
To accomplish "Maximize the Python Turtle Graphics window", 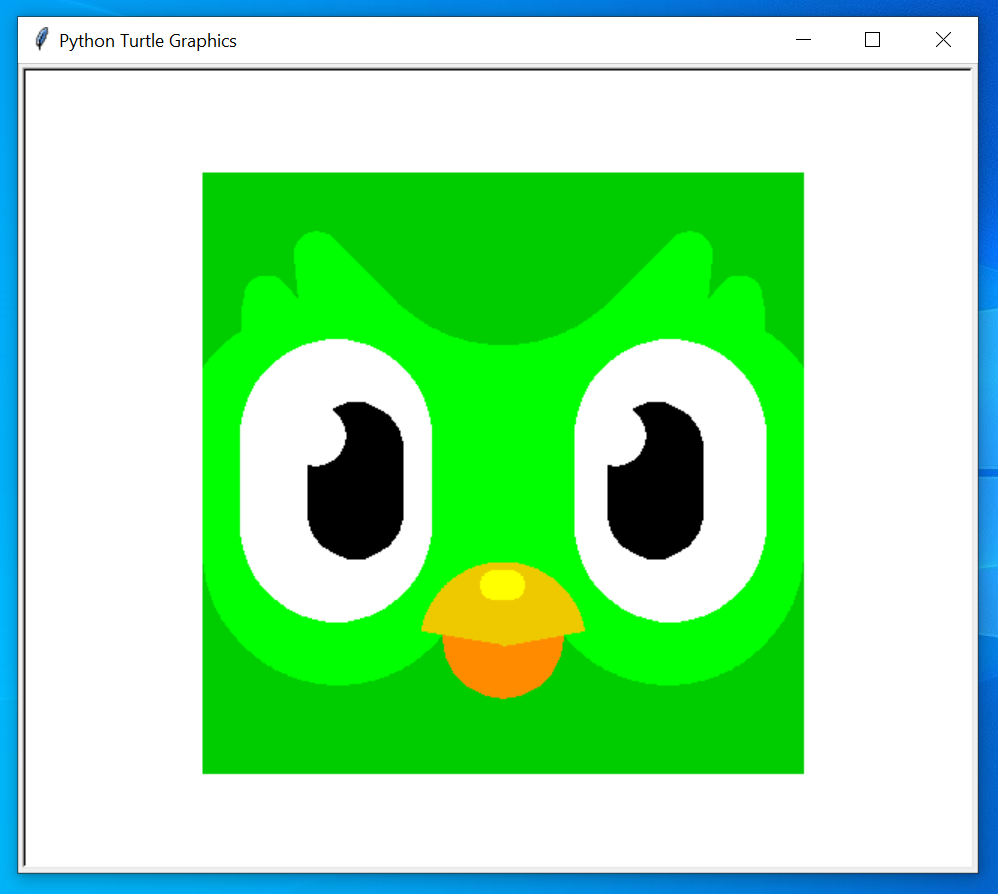I will (x=873, y=39).
